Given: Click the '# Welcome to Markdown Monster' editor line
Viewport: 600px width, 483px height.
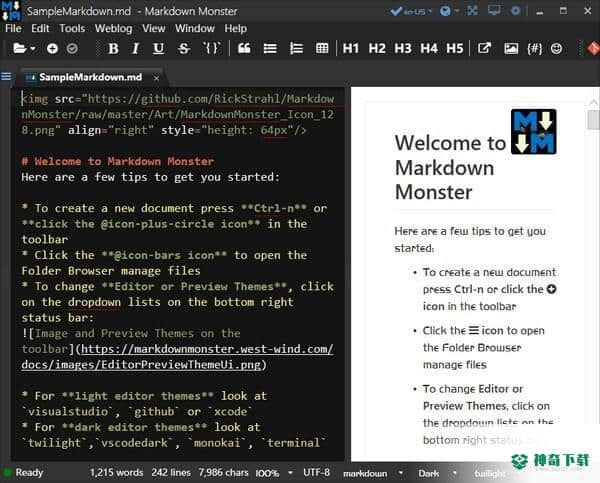Looking at the screenshot, I should 118,161.
